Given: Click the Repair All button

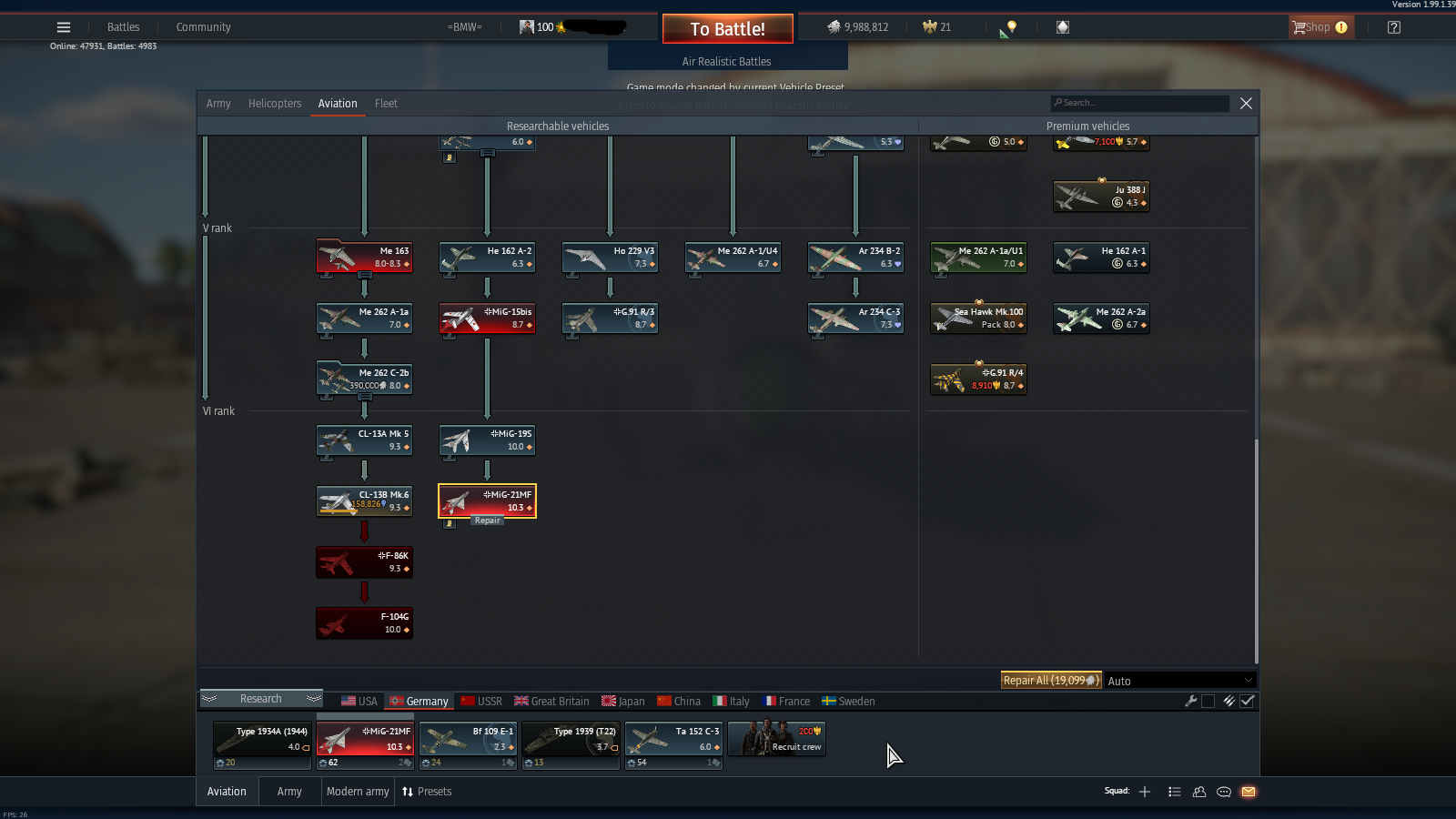Looking at the screenshot, I should coord(1051,680).
